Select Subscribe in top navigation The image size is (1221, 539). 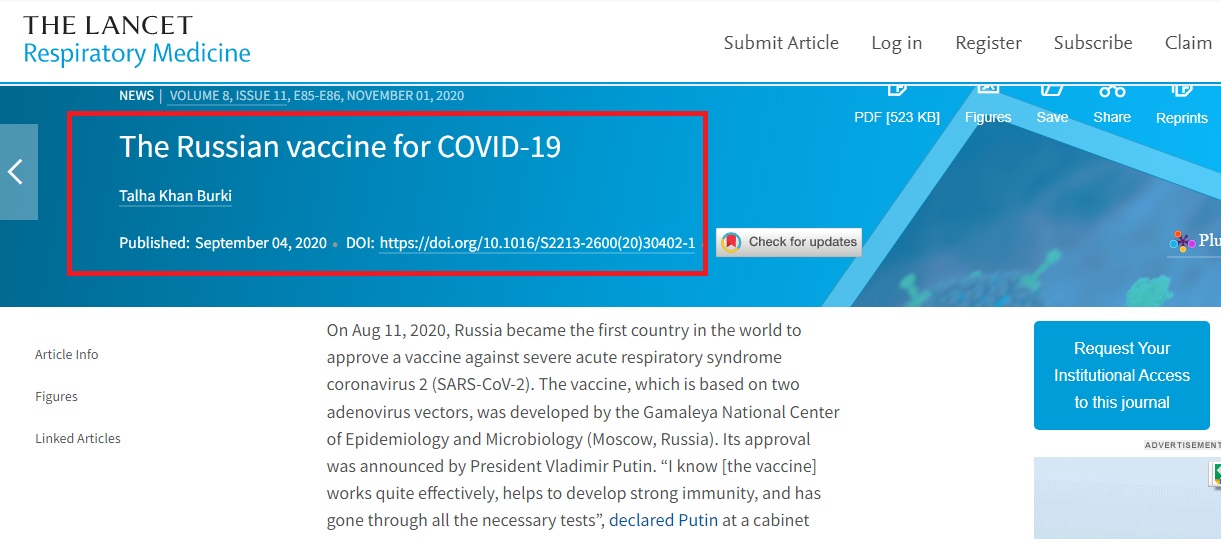1093,42
